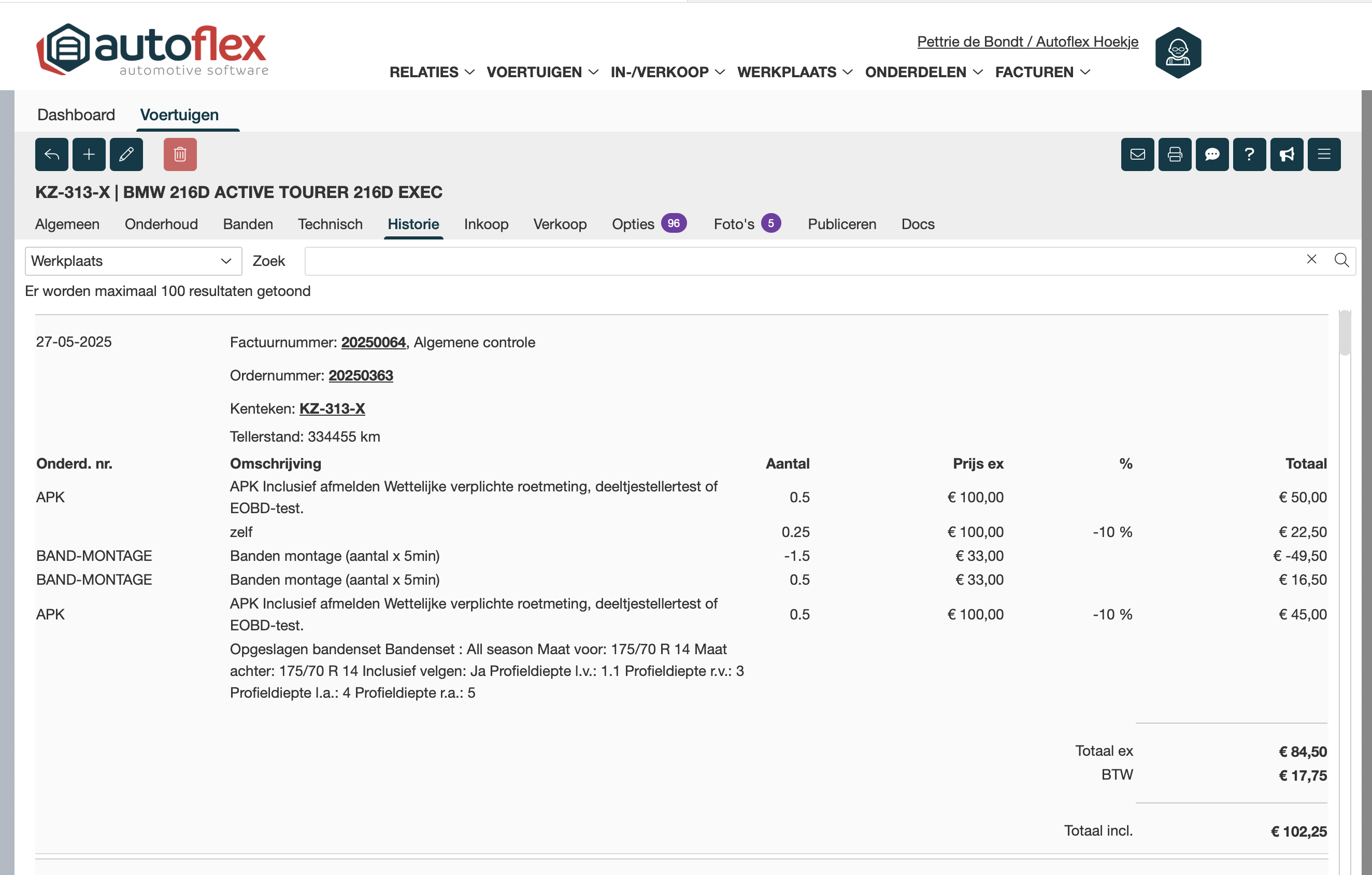
Task: Open the Werkplaats filter dropdown
Action: 133,261
